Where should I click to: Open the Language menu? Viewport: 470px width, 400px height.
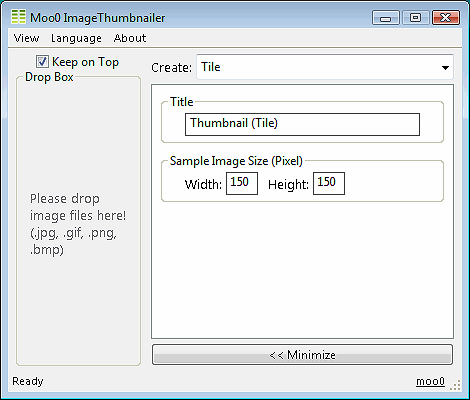pos(76,38)
